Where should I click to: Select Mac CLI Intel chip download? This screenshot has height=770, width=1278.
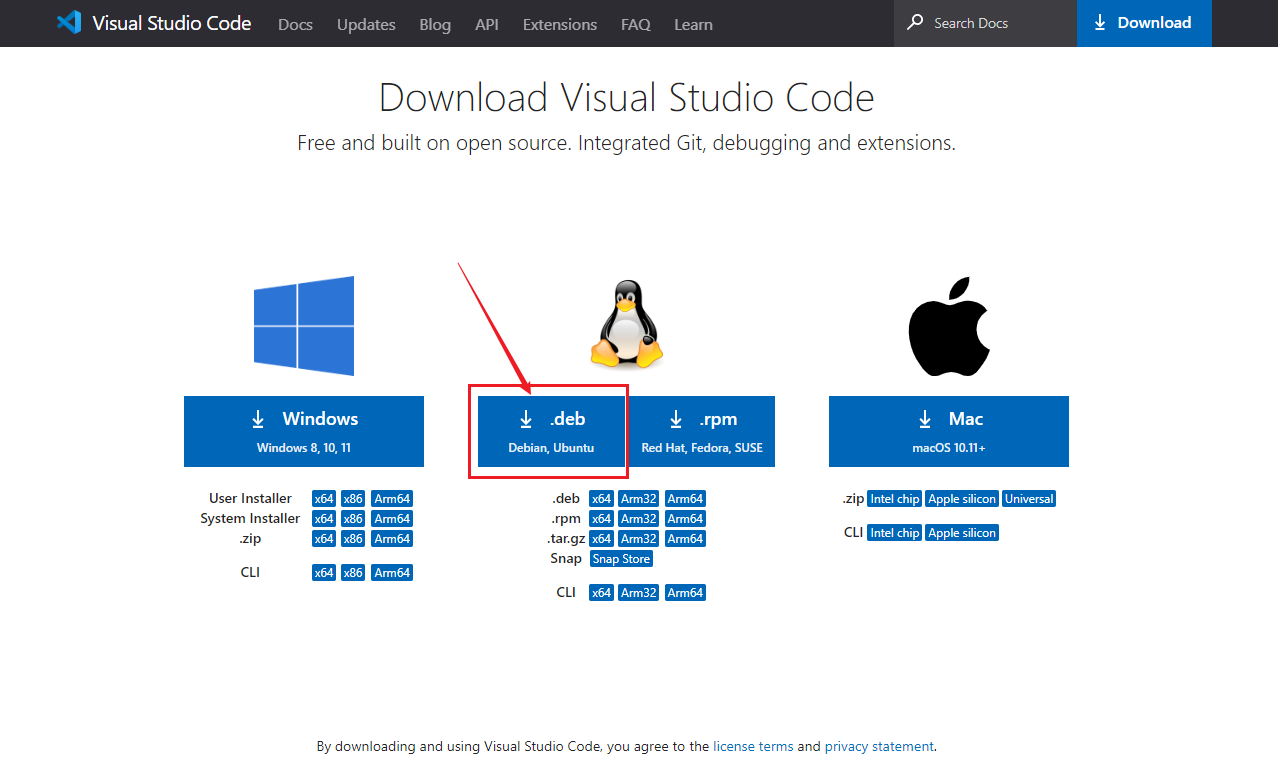pyautogui.click(x=894, y=533)
